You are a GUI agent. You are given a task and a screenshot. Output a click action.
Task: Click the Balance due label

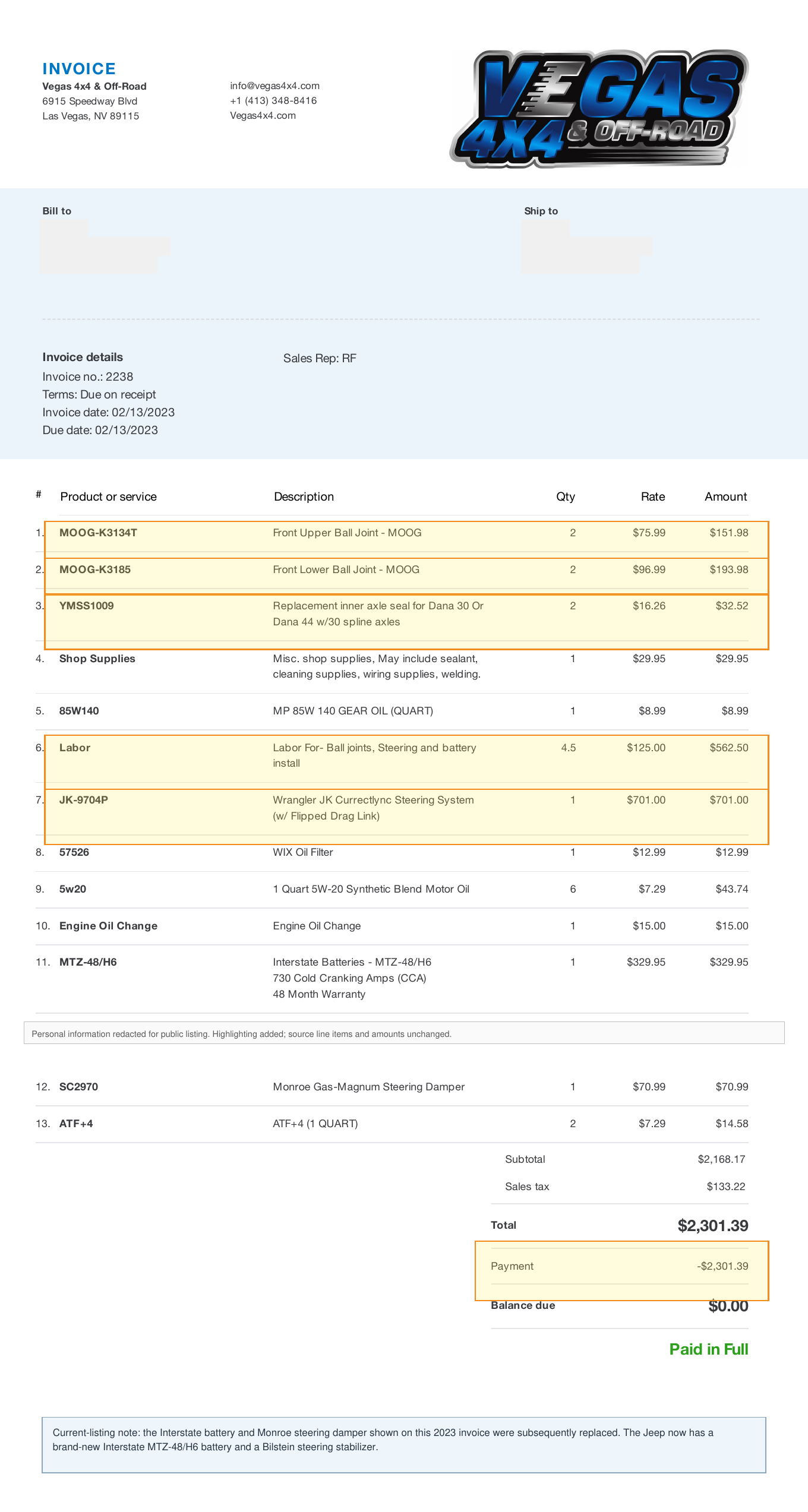pos(523,1305)
